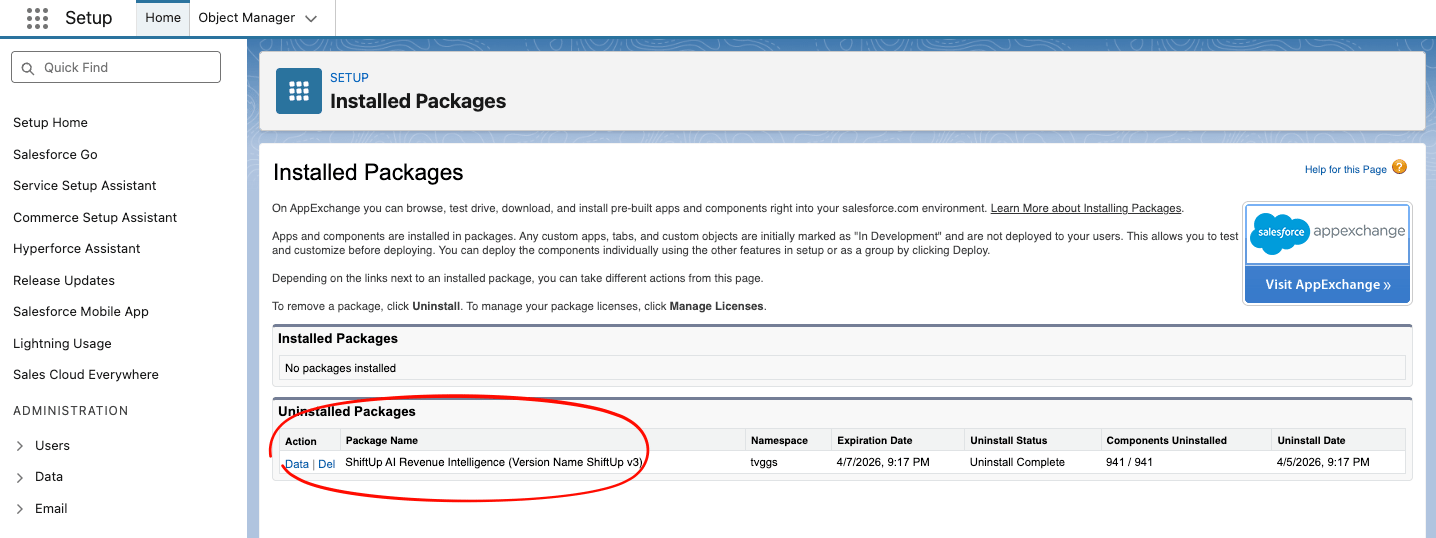Viewport: 1436px width, 538px height.
Task: Click the orange help question mark icon
Action: coord(1399,167)
